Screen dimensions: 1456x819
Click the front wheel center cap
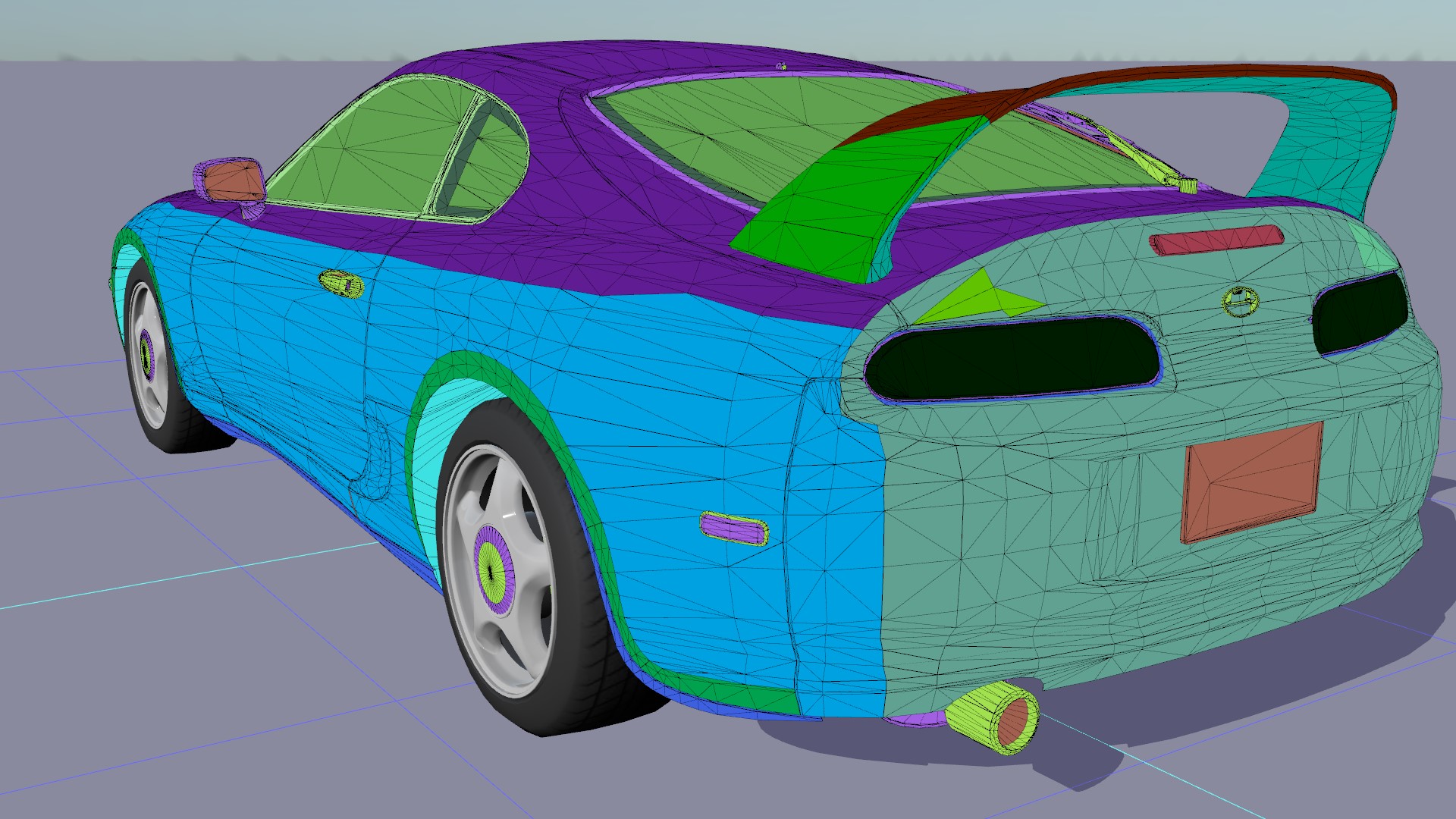coord(146,355)
